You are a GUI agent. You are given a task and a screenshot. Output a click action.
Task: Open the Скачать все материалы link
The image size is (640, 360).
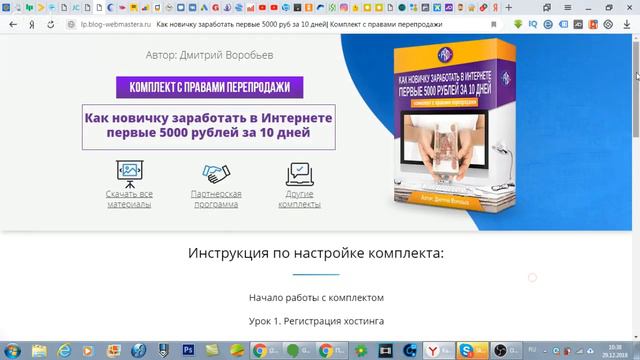129,199
